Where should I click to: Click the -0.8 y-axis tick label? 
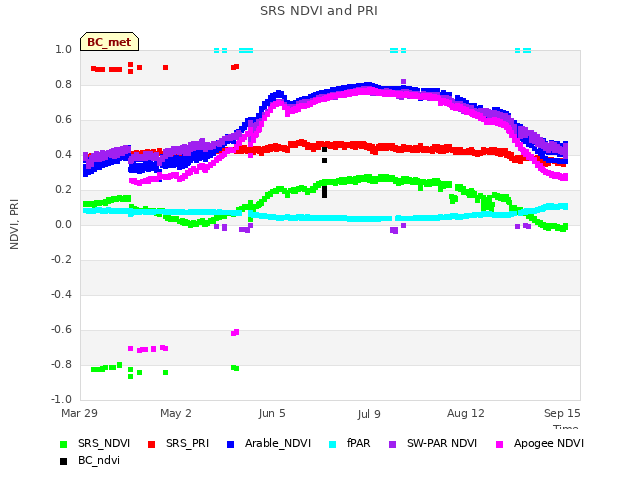62,364
